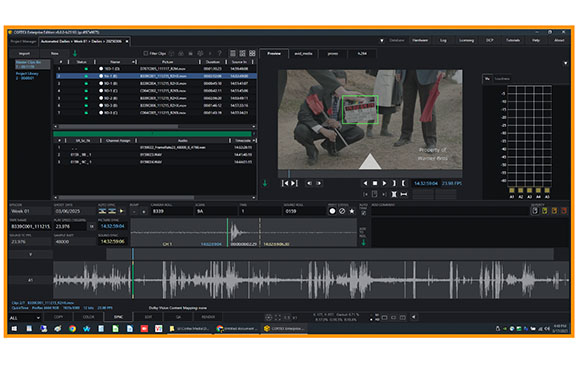Open the Tutorials button
The width and height of the screenshot is (580, 373).
pos(513,40)
